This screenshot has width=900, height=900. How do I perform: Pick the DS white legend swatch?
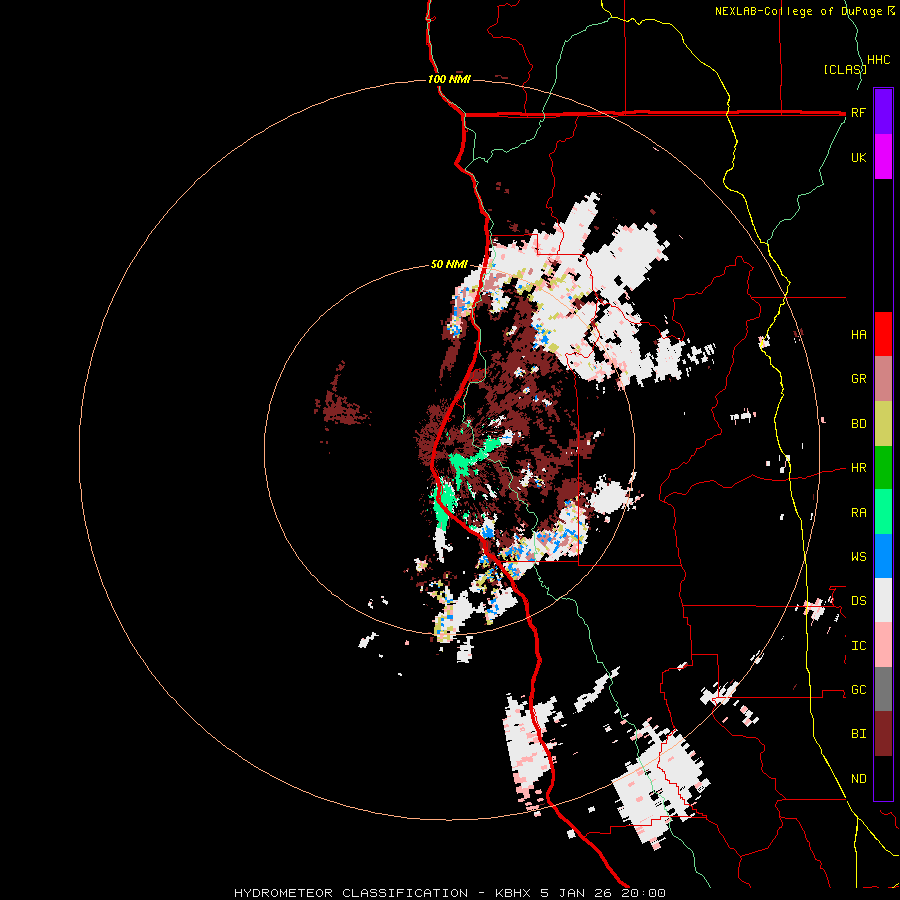[x=883, y=600]
